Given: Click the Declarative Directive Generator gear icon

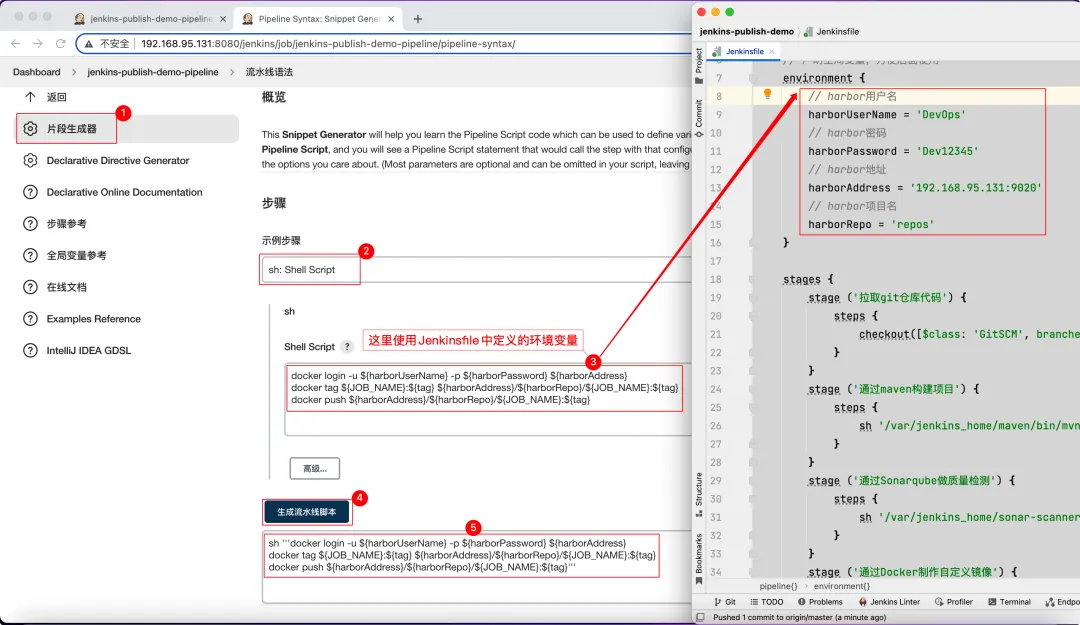Looking at the screenshot, I should pos(30,160).
